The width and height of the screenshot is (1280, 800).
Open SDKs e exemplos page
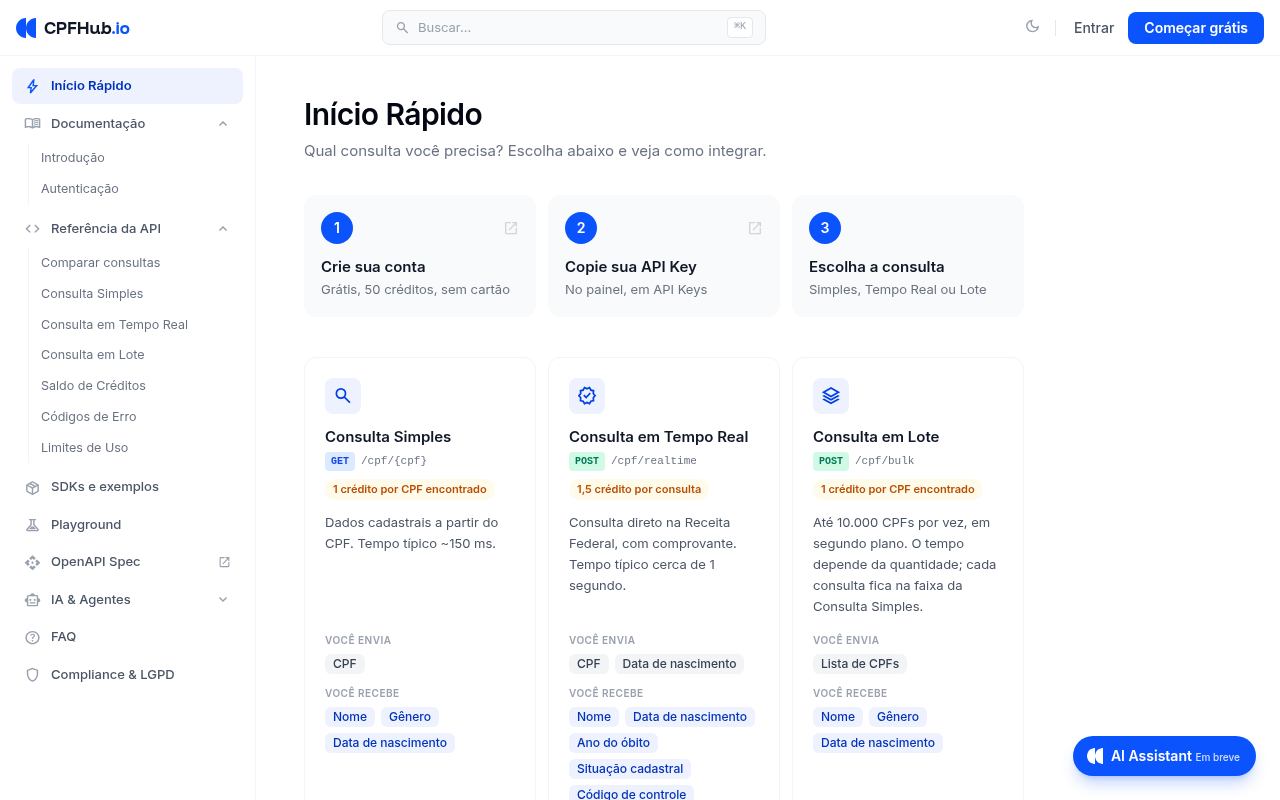105,487
